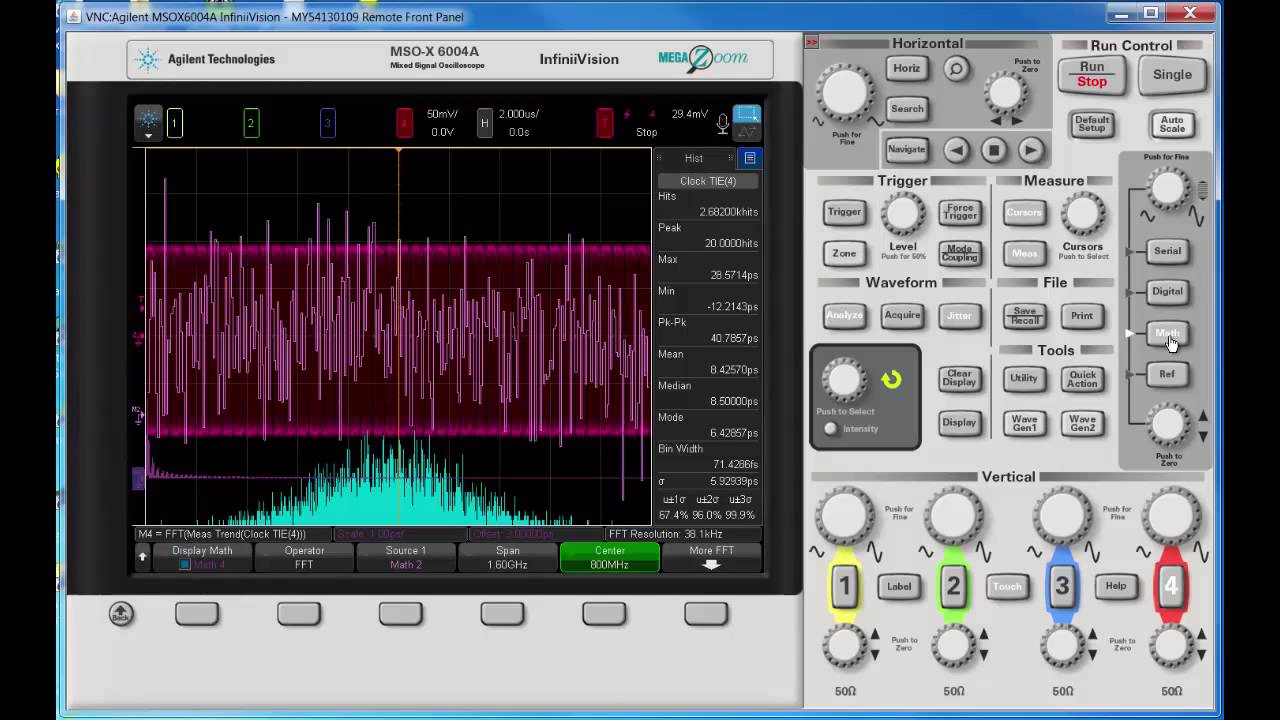Click the Horiz button
Screen dimensions: 1280x720
tap(906, 68)
